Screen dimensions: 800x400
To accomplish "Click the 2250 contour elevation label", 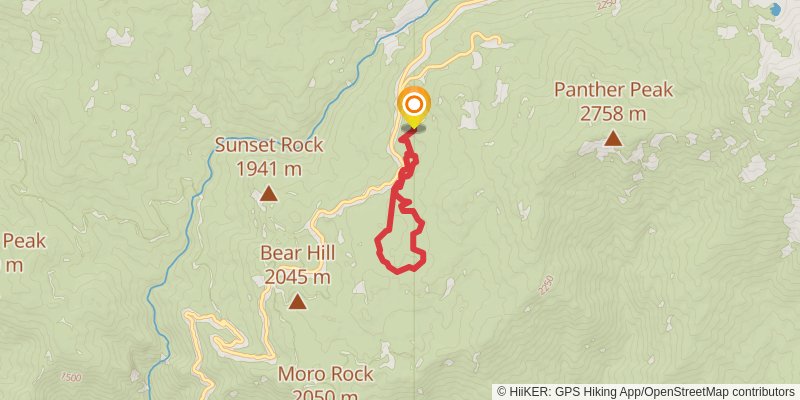I will [x=544, y=286].
